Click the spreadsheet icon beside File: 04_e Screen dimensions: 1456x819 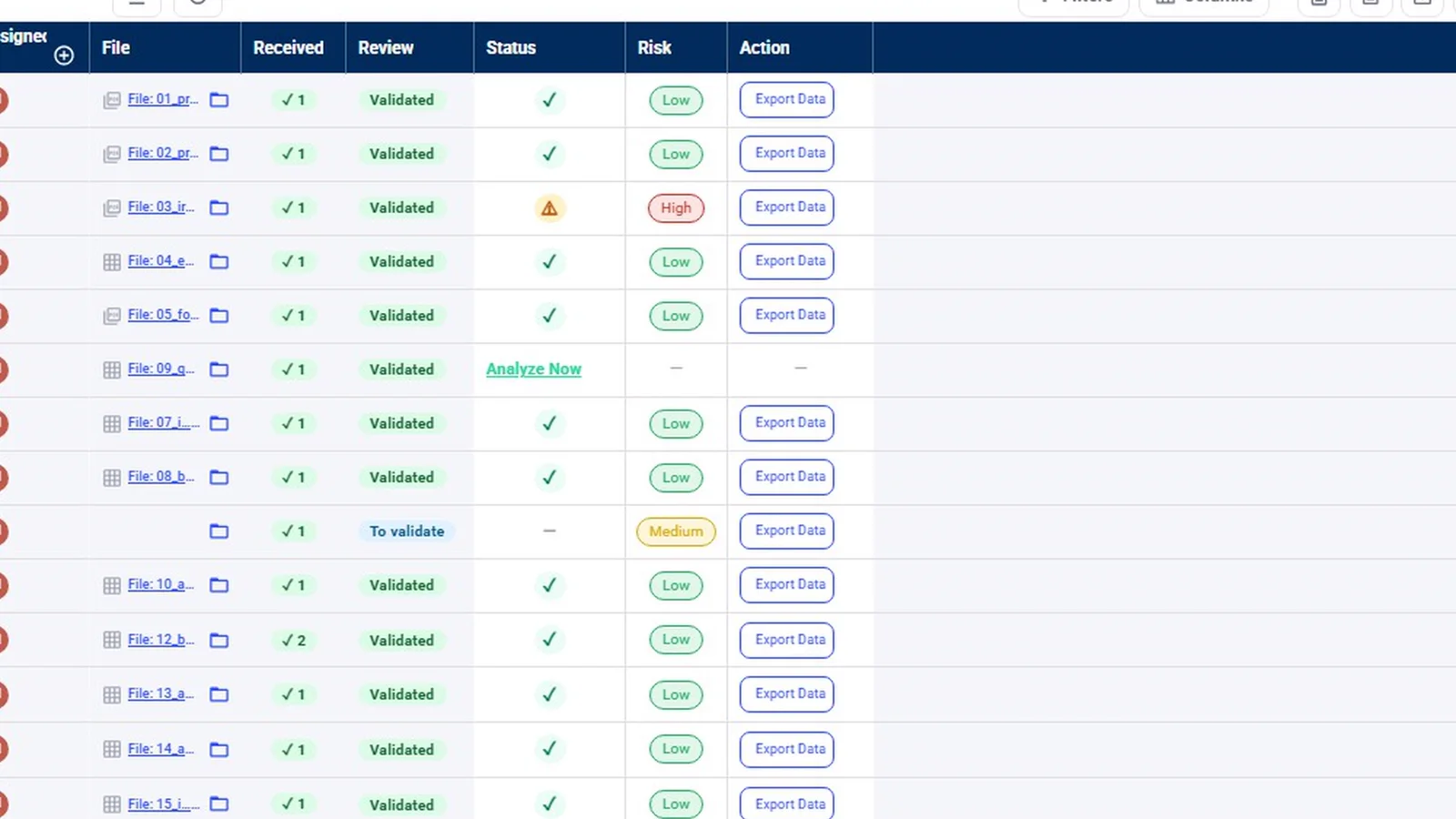112,262
